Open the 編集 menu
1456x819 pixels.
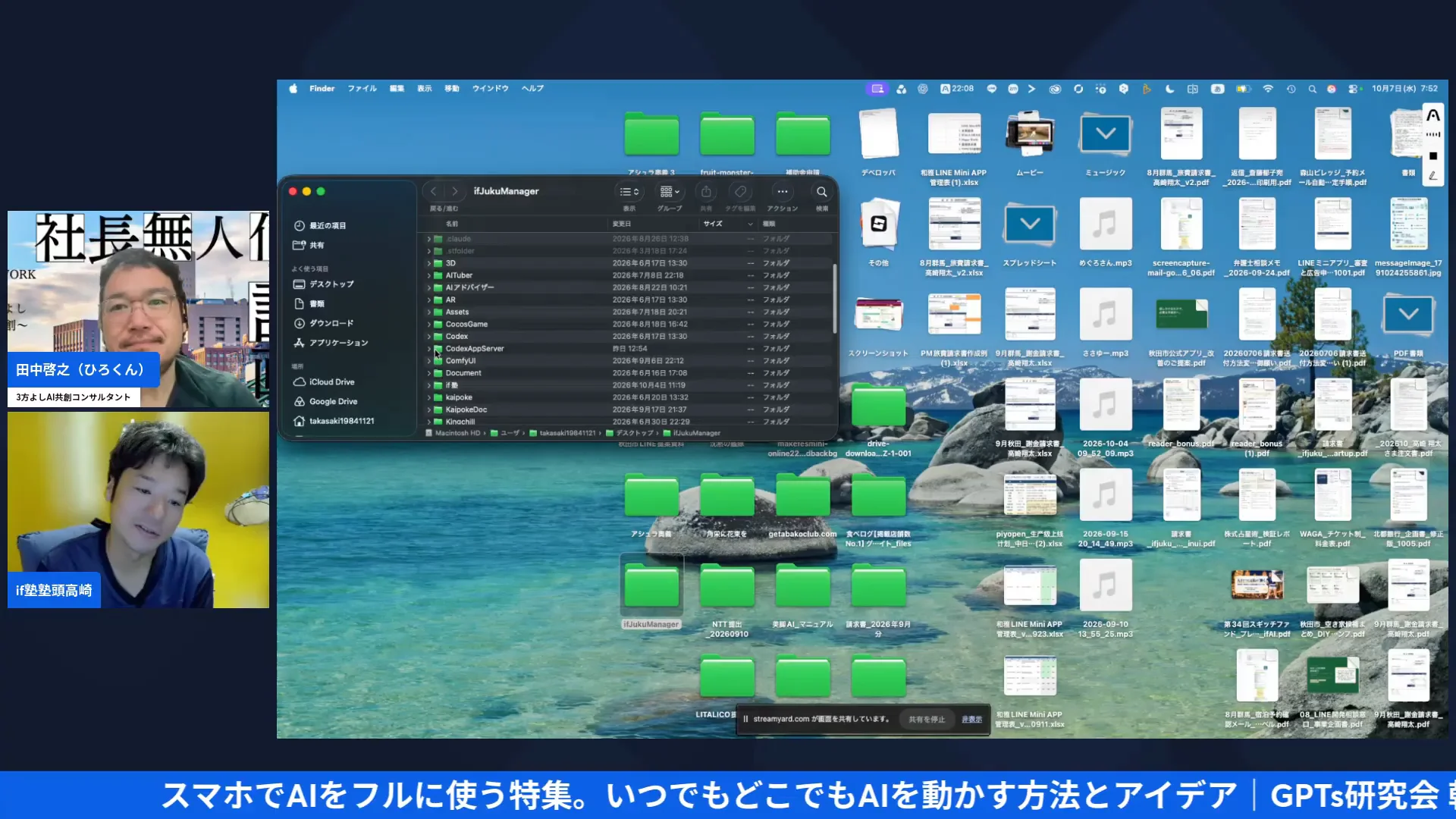(397, 89)
